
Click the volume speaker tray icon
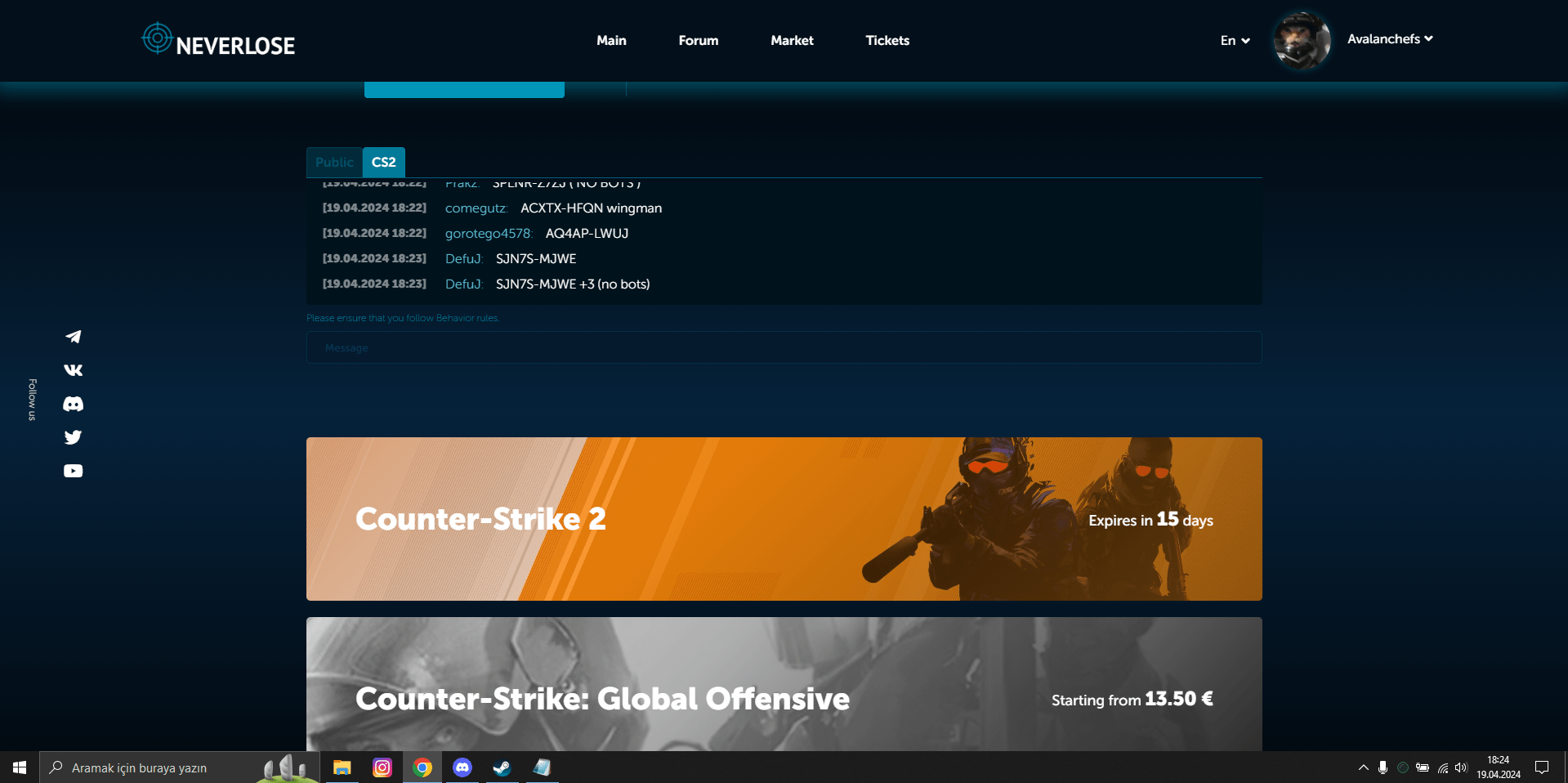tap(1461, 767)
